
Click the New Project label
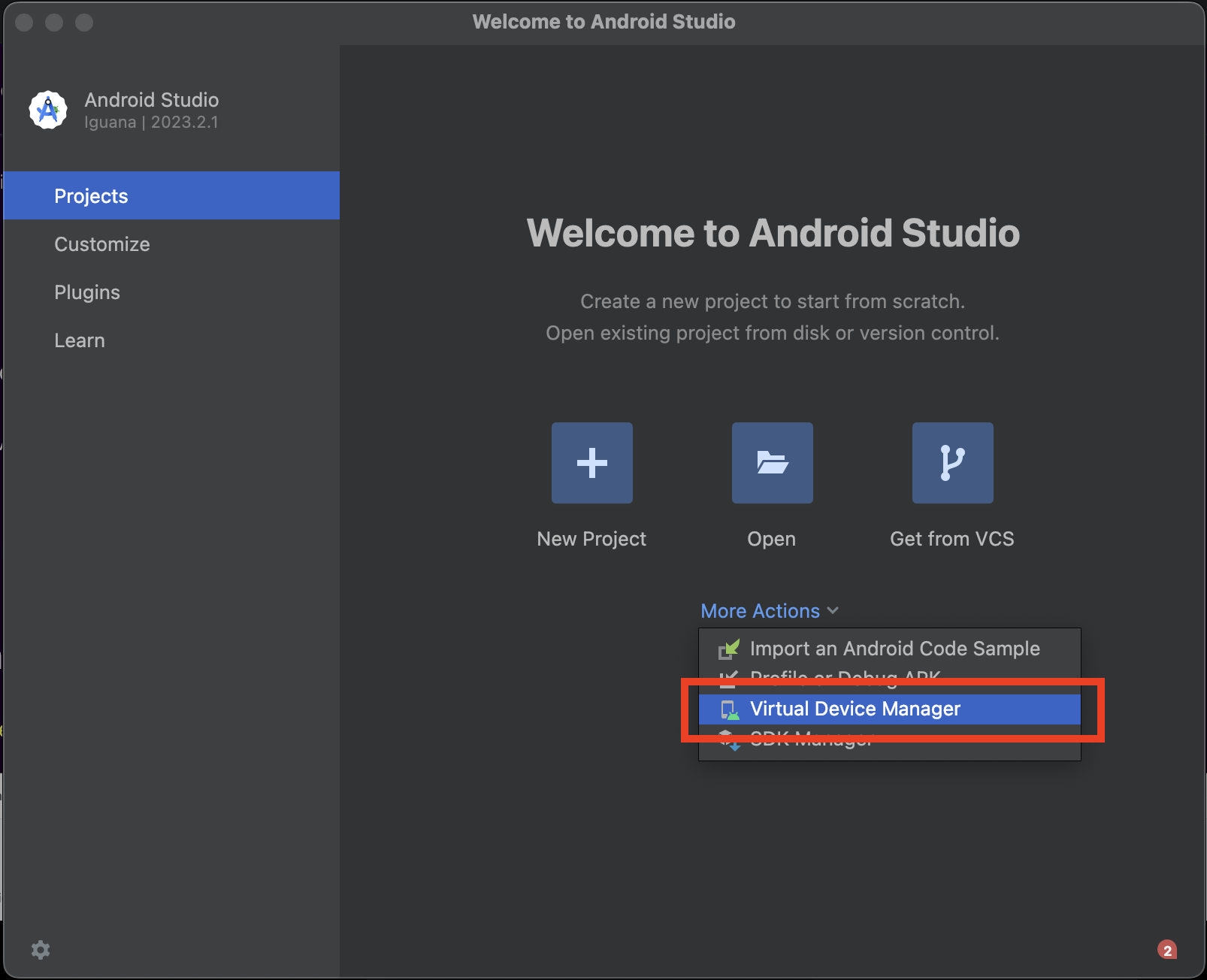(591, 538)
